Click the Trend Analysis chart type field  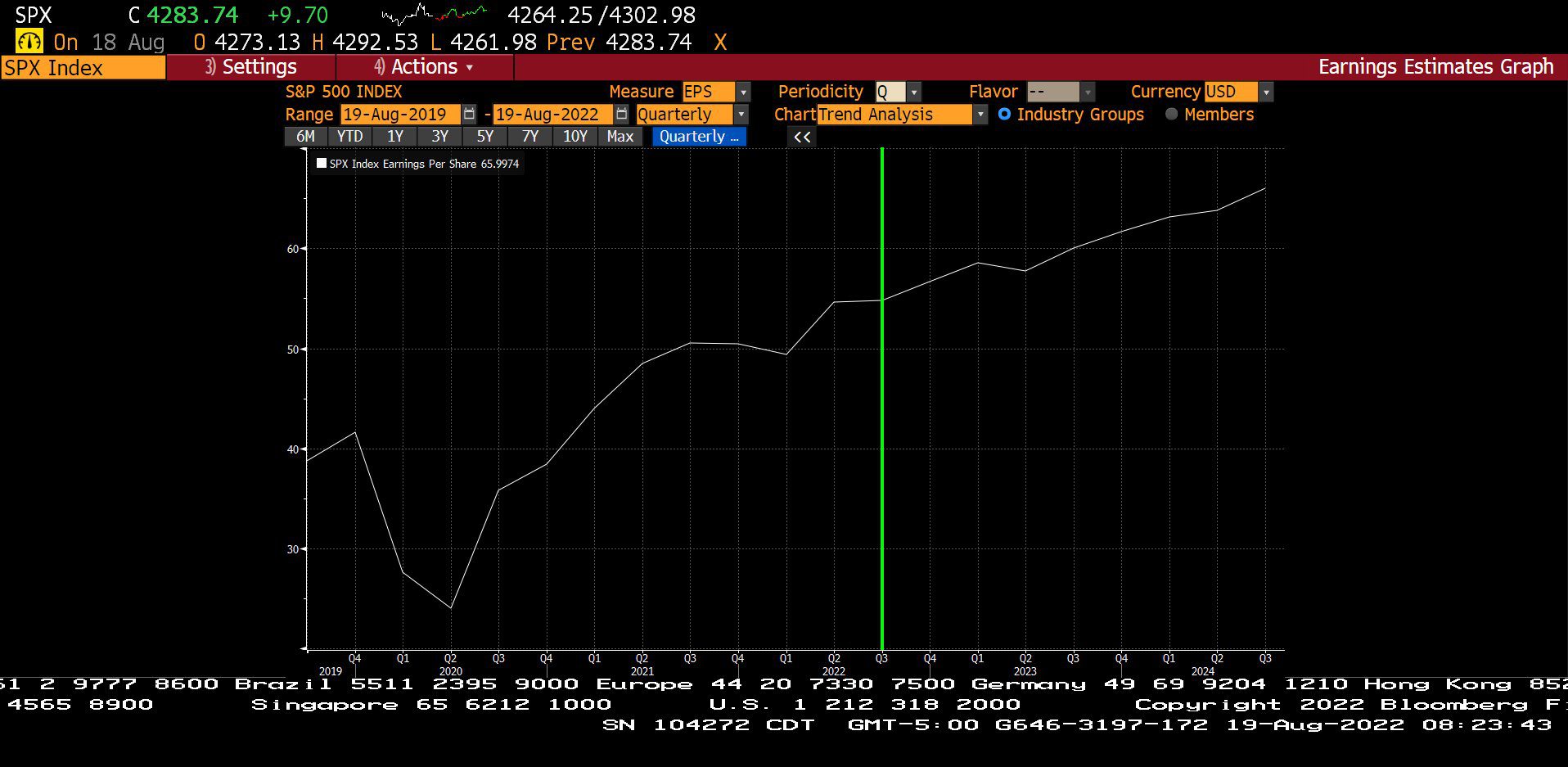[894, 114]
